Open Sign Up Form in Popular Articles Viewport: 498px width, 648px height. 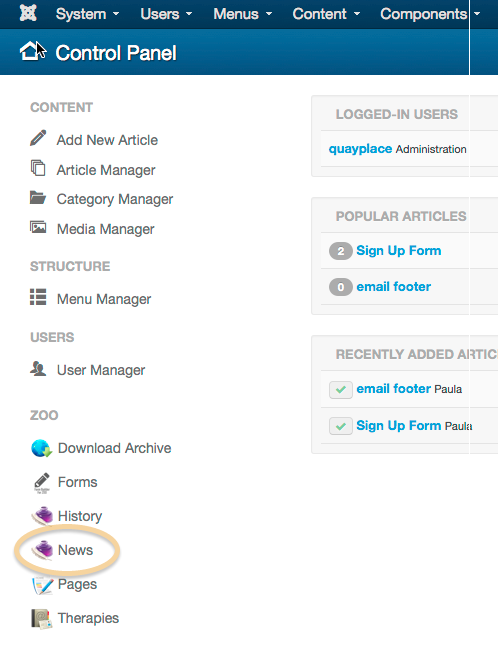pos(398,250)
